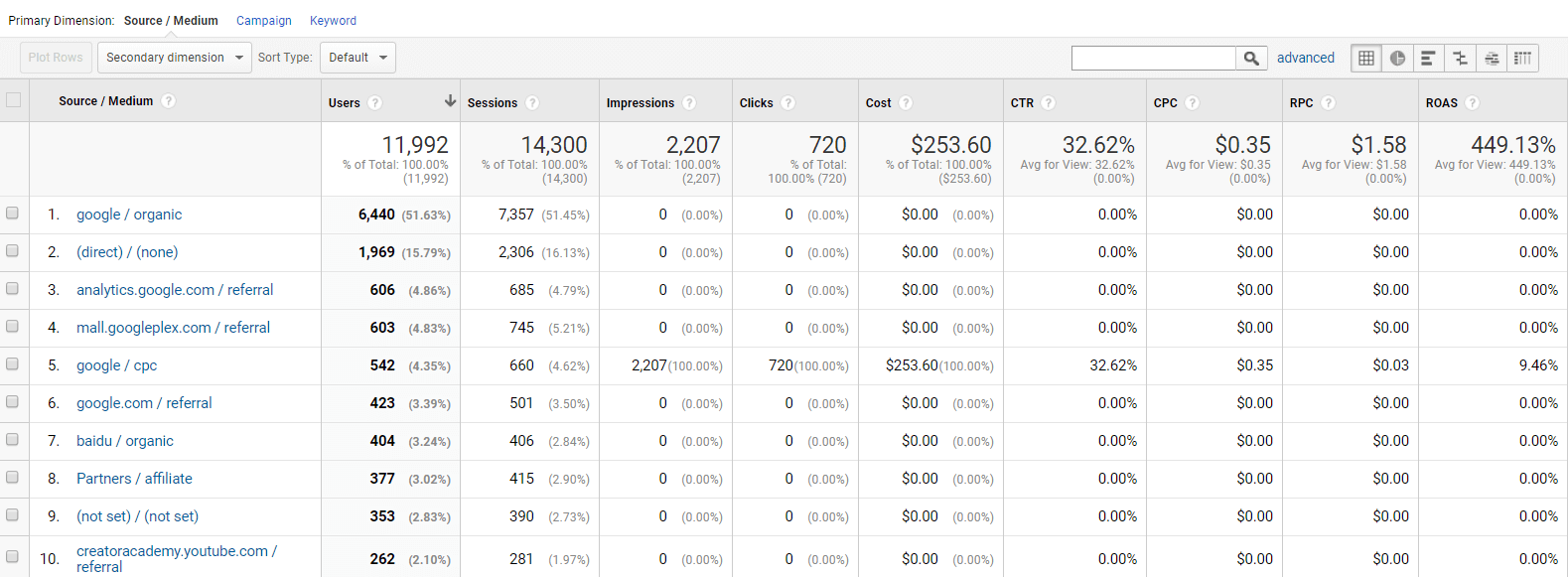Switch to Term cloud view icon
The width and height of the screenshot is (1568, 577).
pos(1492,58)
